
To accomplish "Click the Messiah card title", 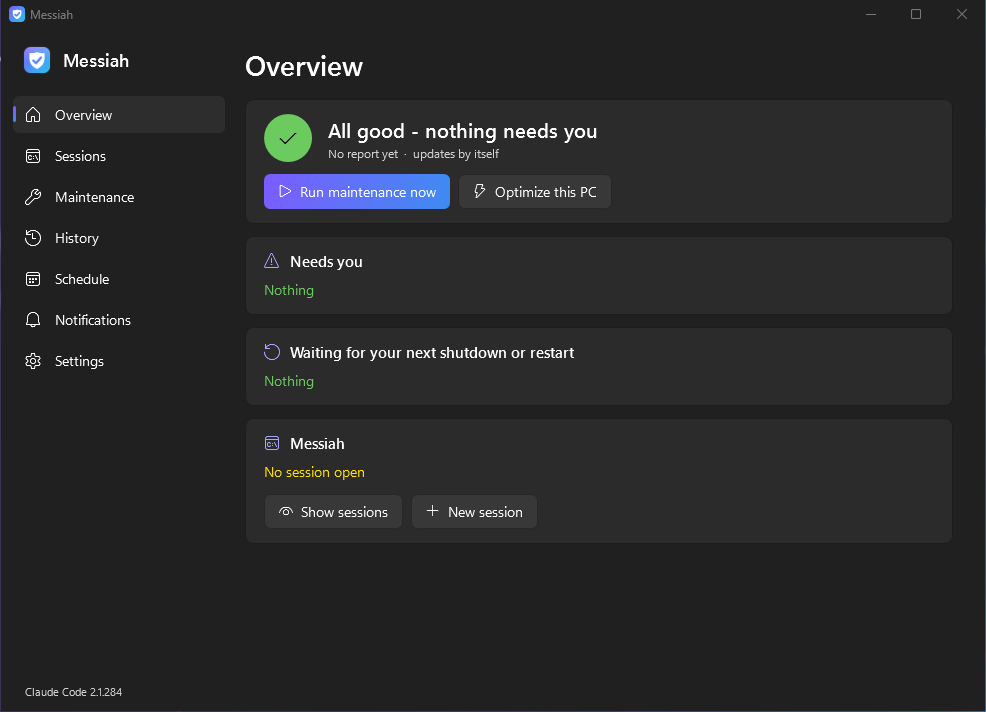I will 317,444.
